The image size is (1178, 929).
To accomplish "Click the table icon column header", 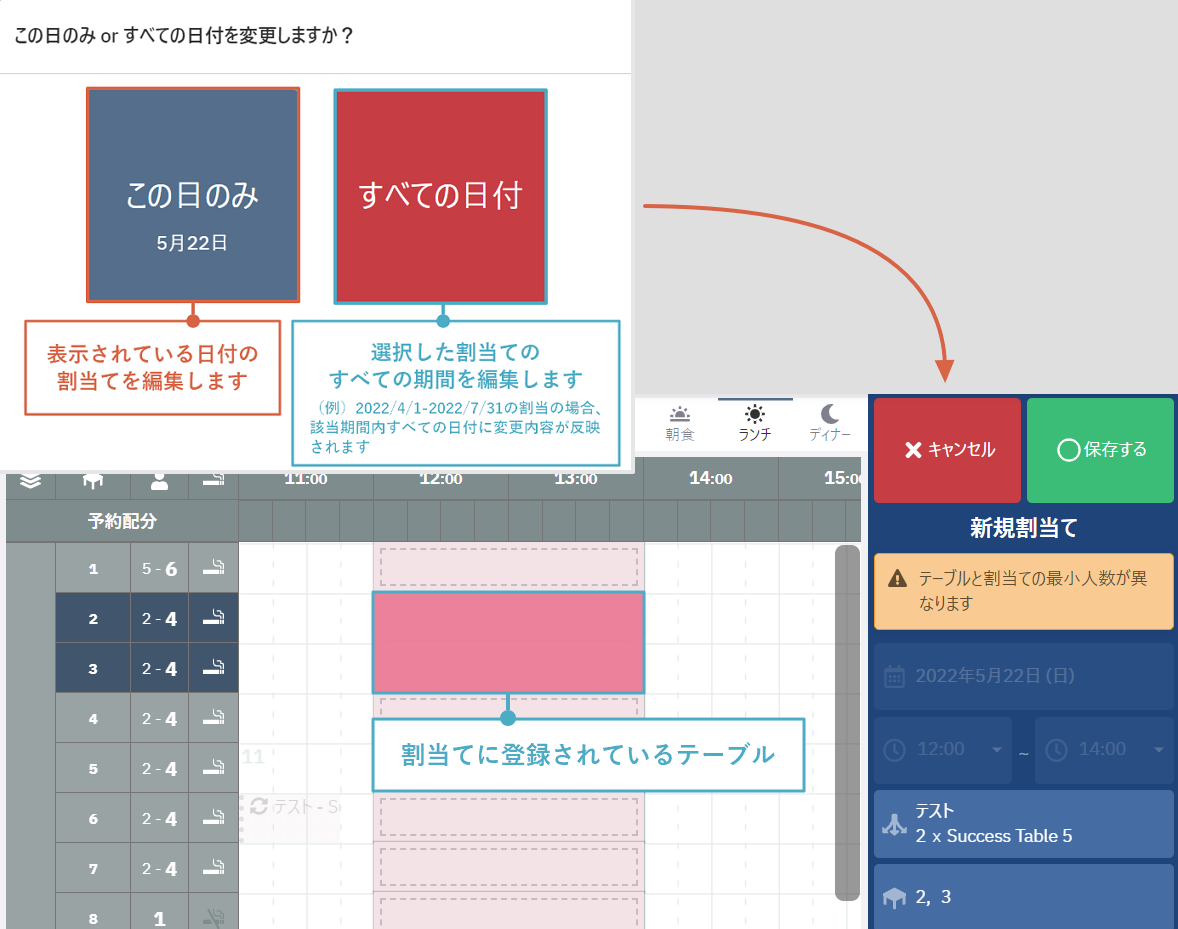I will click(93, 481).
